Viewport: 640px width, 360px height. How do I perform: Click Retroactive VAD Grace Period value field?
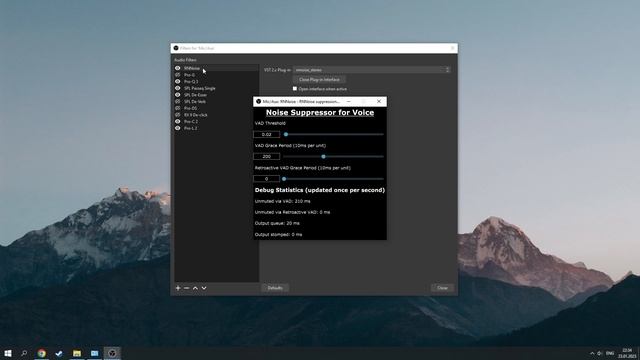[267, 179]
